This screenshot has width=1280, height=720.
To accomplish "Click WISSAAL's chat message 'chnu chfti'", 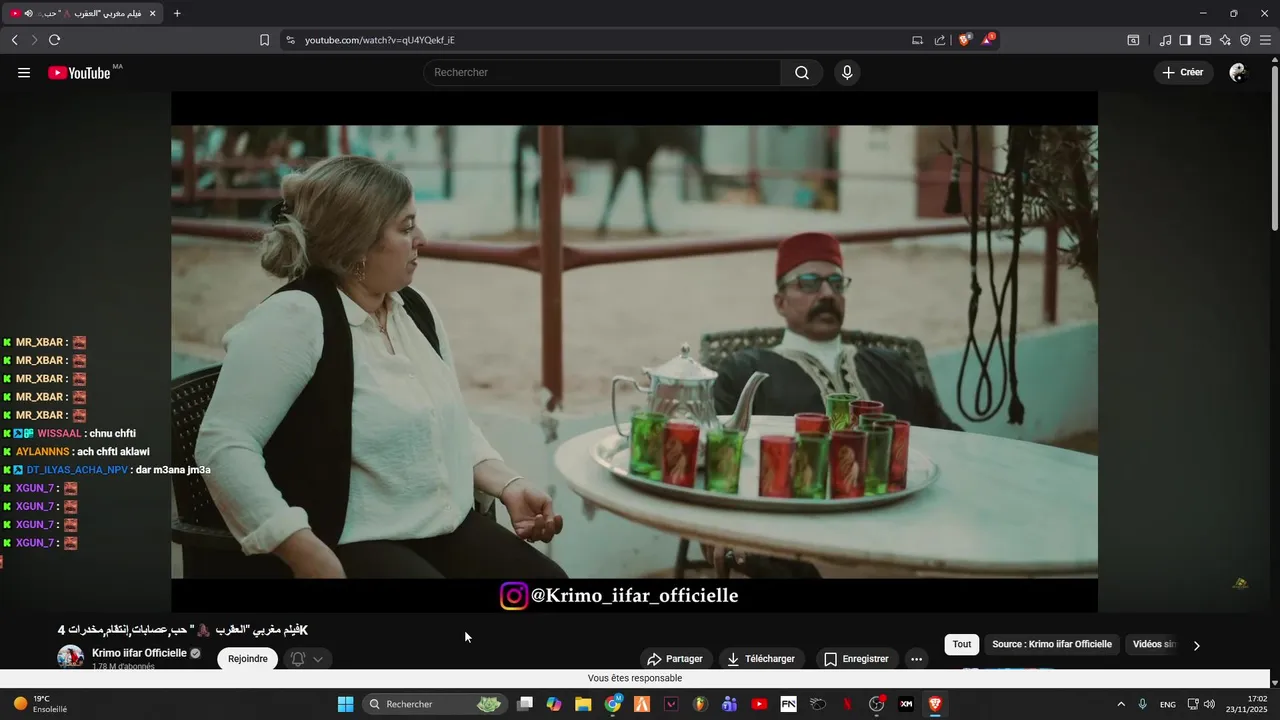I will coord(112,434).
